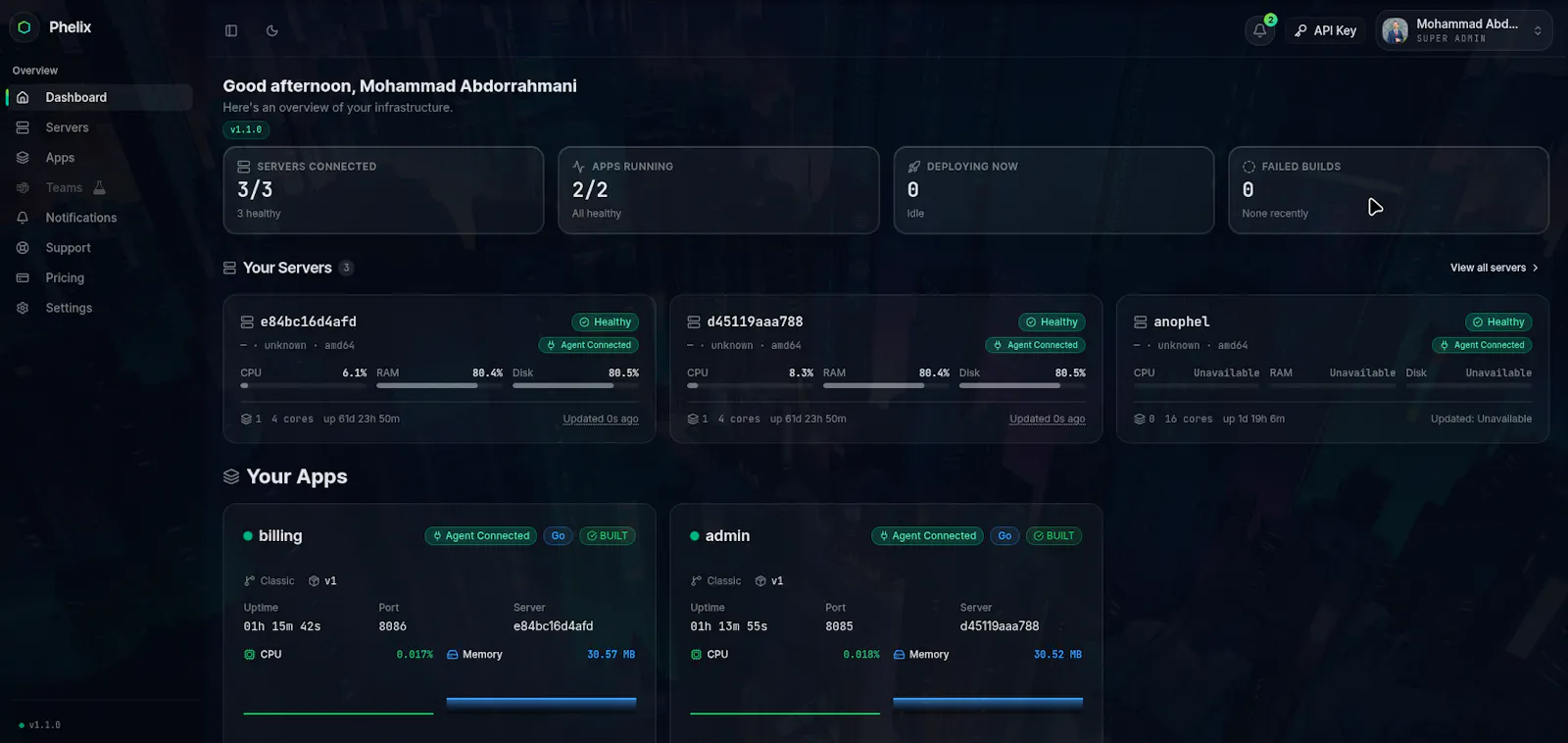Open Notifications in the sidebar
Screen dimensions: 1568x743
(99, 218)
